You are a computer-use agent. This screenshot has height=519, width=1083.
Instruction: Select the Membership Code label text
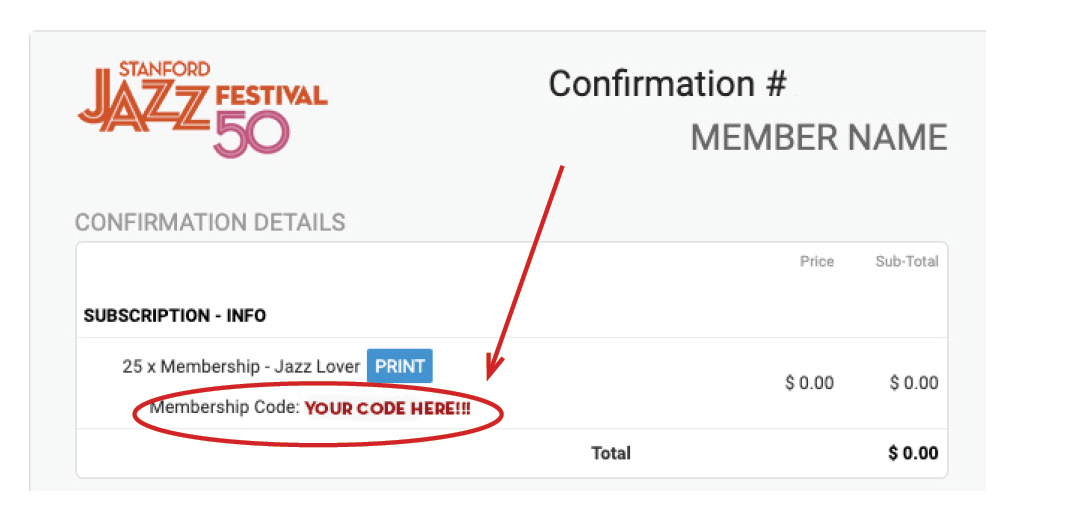click(x=224, y=408)
